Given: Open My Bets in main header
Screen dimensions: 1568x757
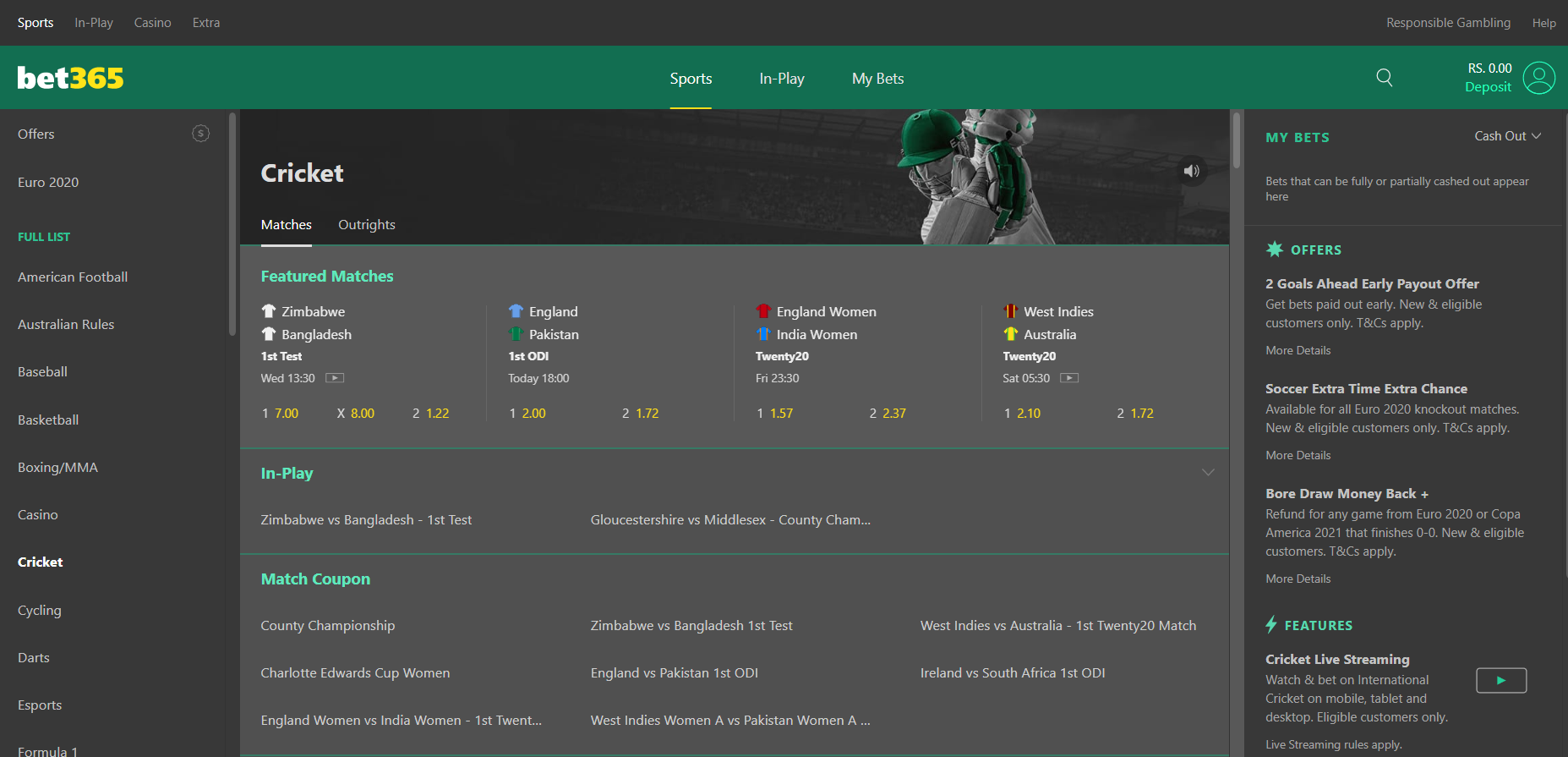Looking at the screenshot, I should point(878,79).
